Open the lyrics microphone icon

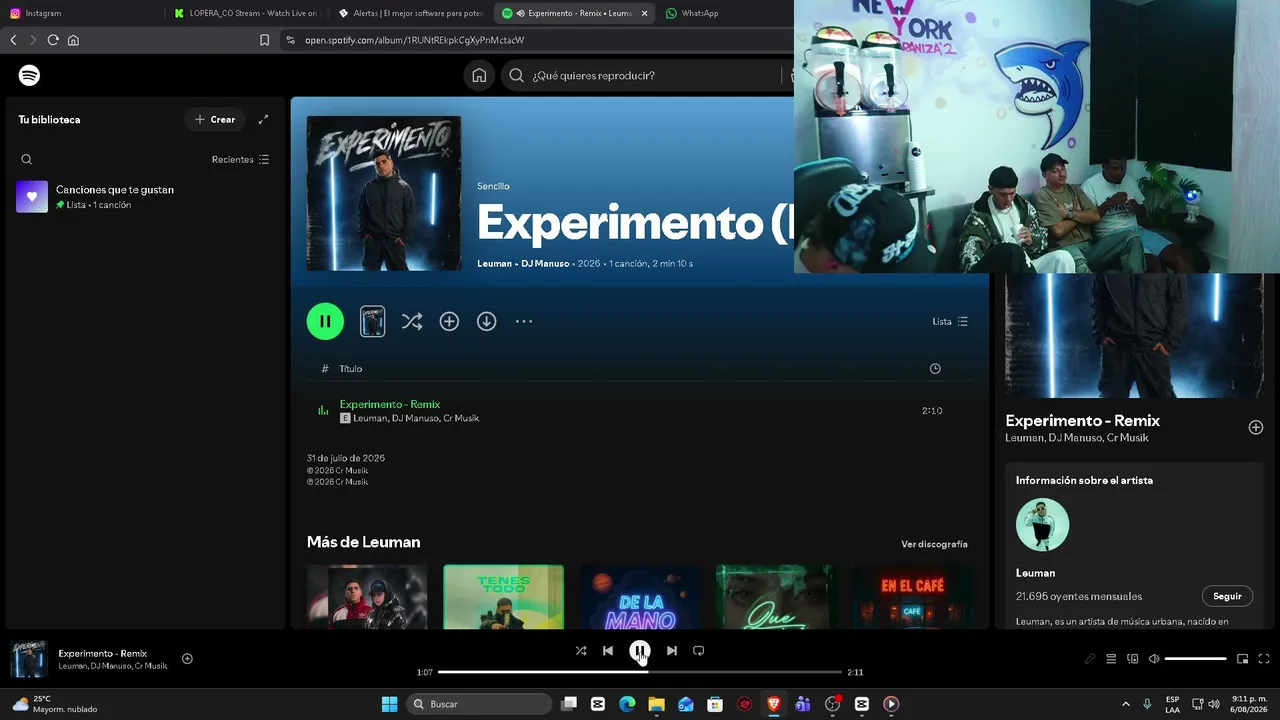pyautogui.click(x=1090, y=659)
